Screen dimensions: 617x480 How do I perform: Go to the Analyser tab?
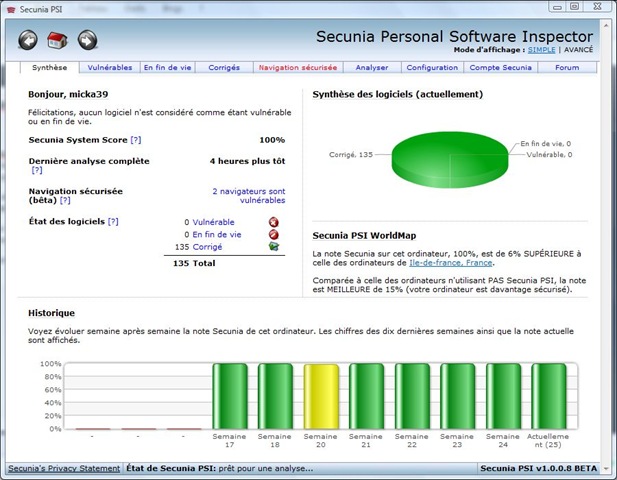tap(372, 68)
